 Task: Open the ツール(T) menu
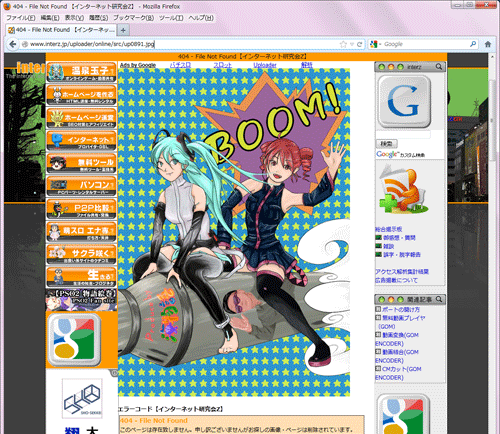171,18
